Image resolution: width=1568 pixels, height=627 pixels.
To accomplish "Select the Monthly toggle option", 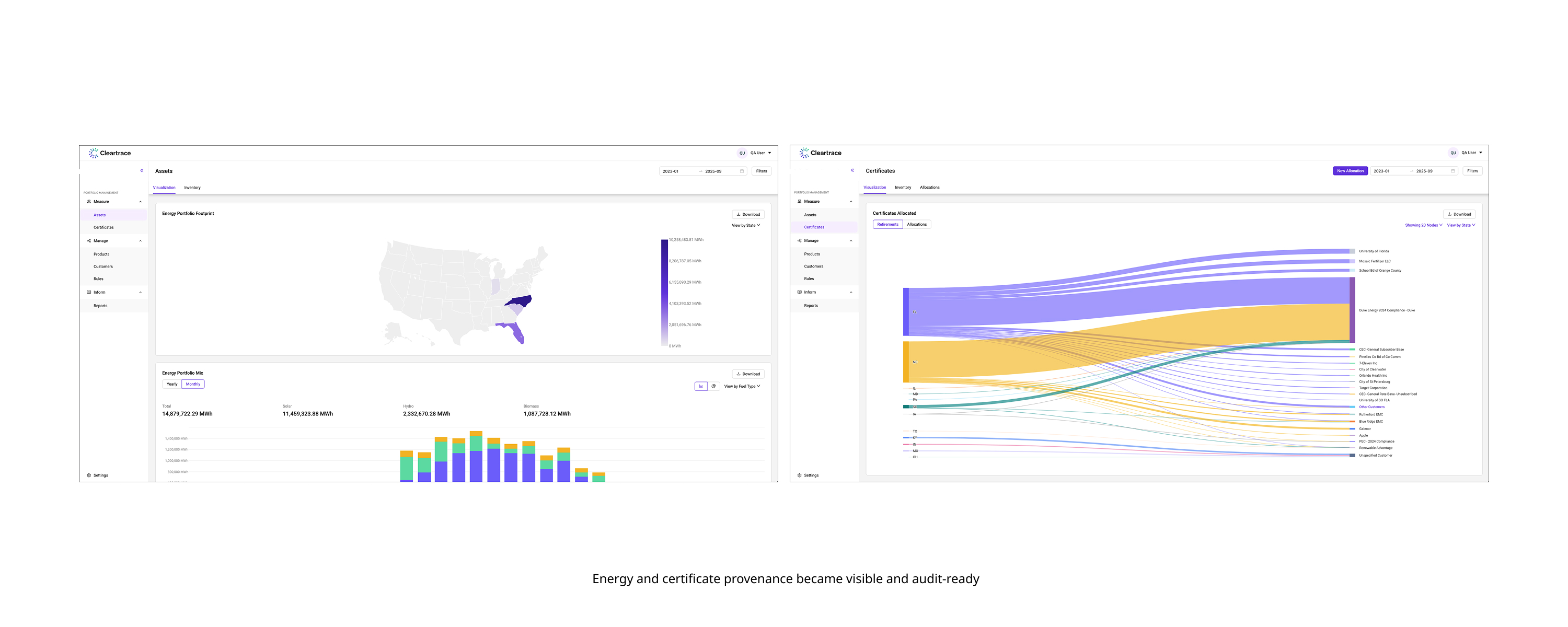I will pyautogui.click(x=193, y=384).
